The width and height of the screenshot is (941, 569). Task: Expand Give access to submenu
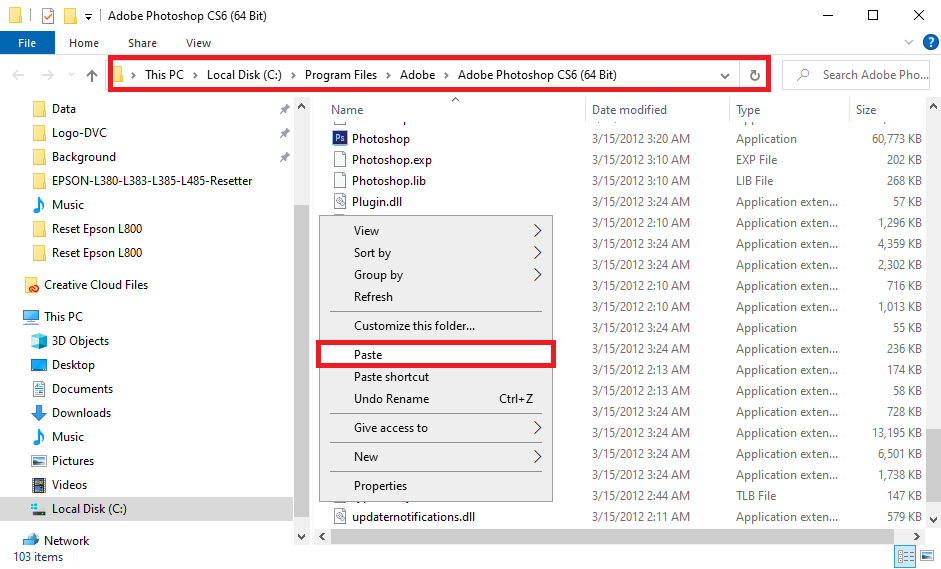tap(537, 427)
